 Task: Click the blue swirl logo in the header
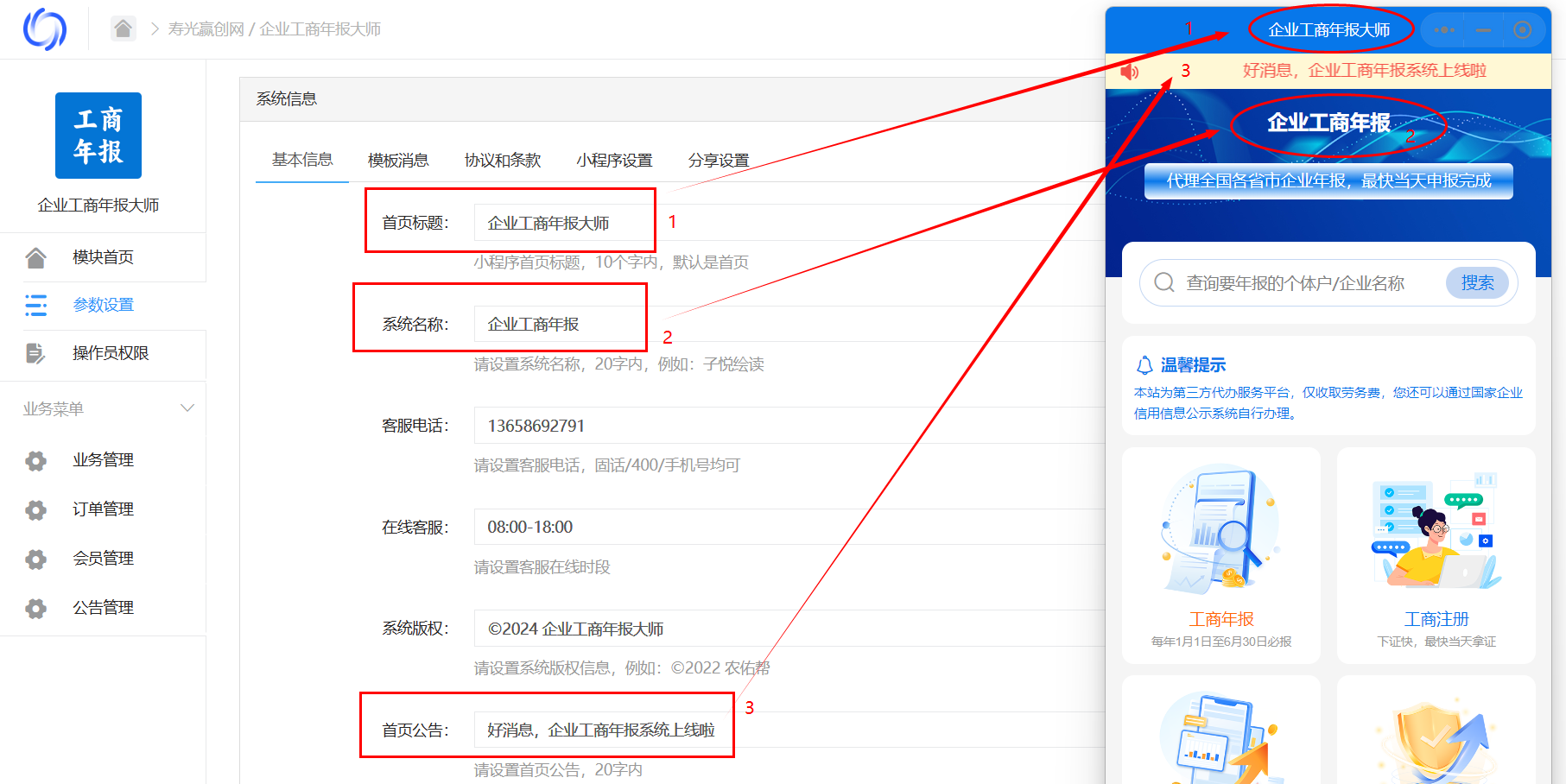(45, 29)
